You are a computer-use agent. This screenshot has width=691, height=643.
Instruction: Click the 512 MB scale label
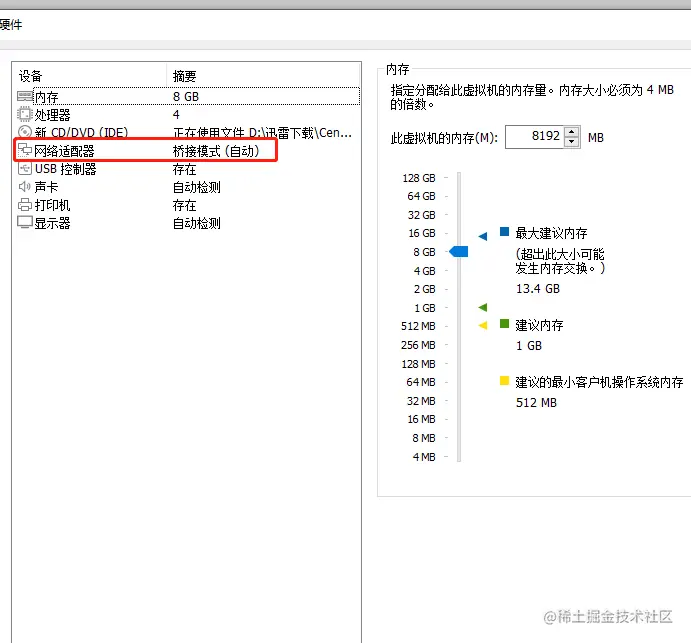pos(418,326)
